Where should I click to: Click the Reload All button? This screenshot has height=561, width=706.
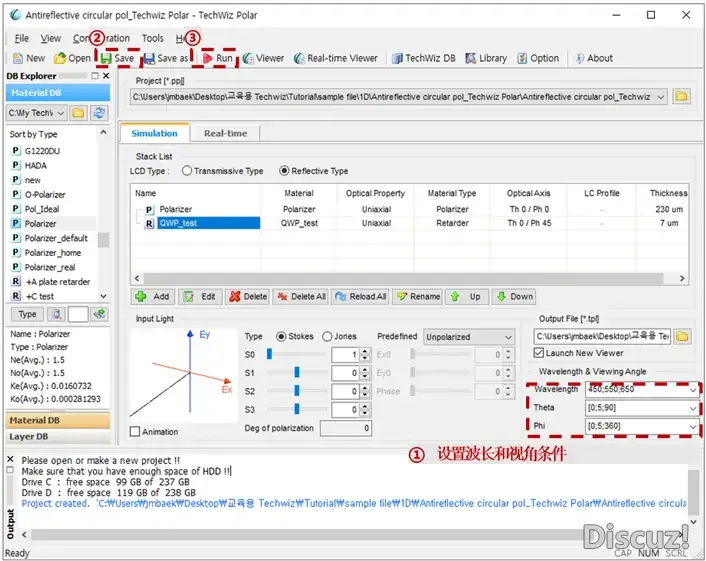(360, 297)
